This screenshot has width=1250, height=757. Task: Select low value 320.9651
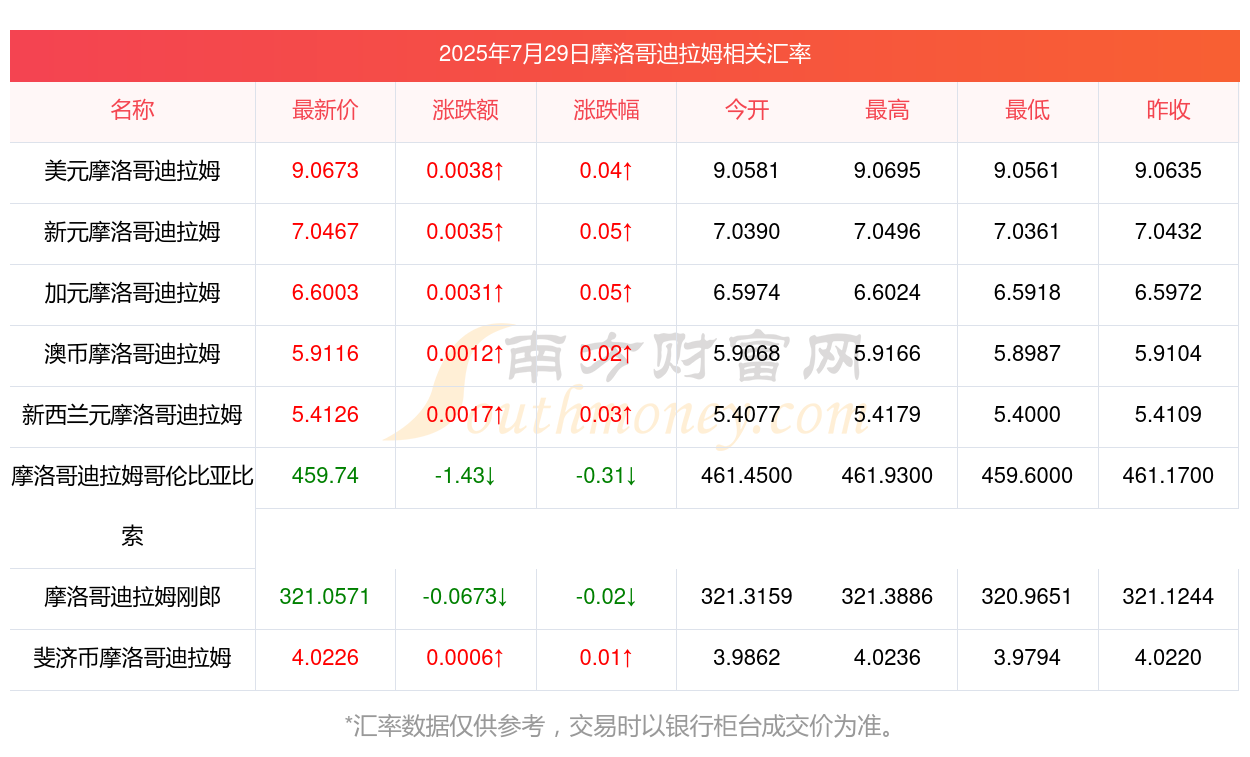pos(1028,597)
